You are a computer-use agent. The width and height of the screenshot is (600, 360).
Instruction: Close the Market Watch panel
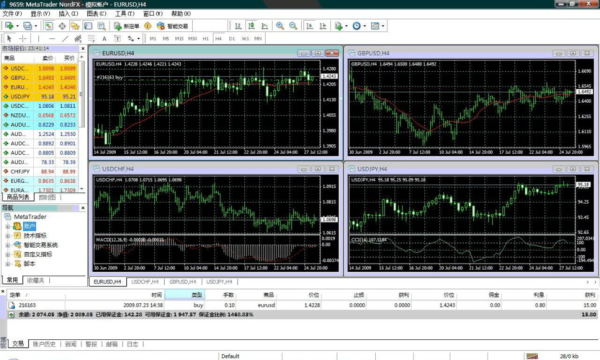click(83, 49)
